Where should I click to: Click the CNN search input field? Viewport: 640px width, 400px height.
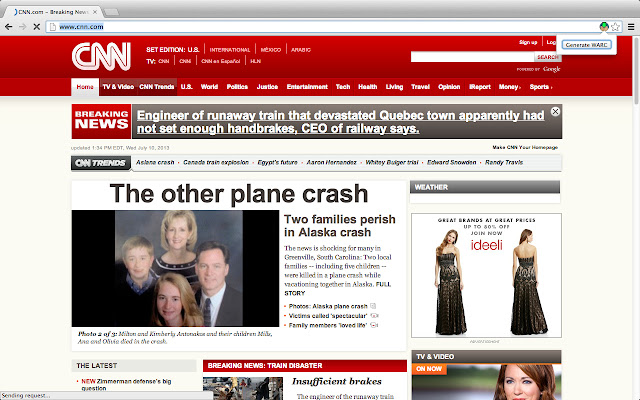pos(472,57)
